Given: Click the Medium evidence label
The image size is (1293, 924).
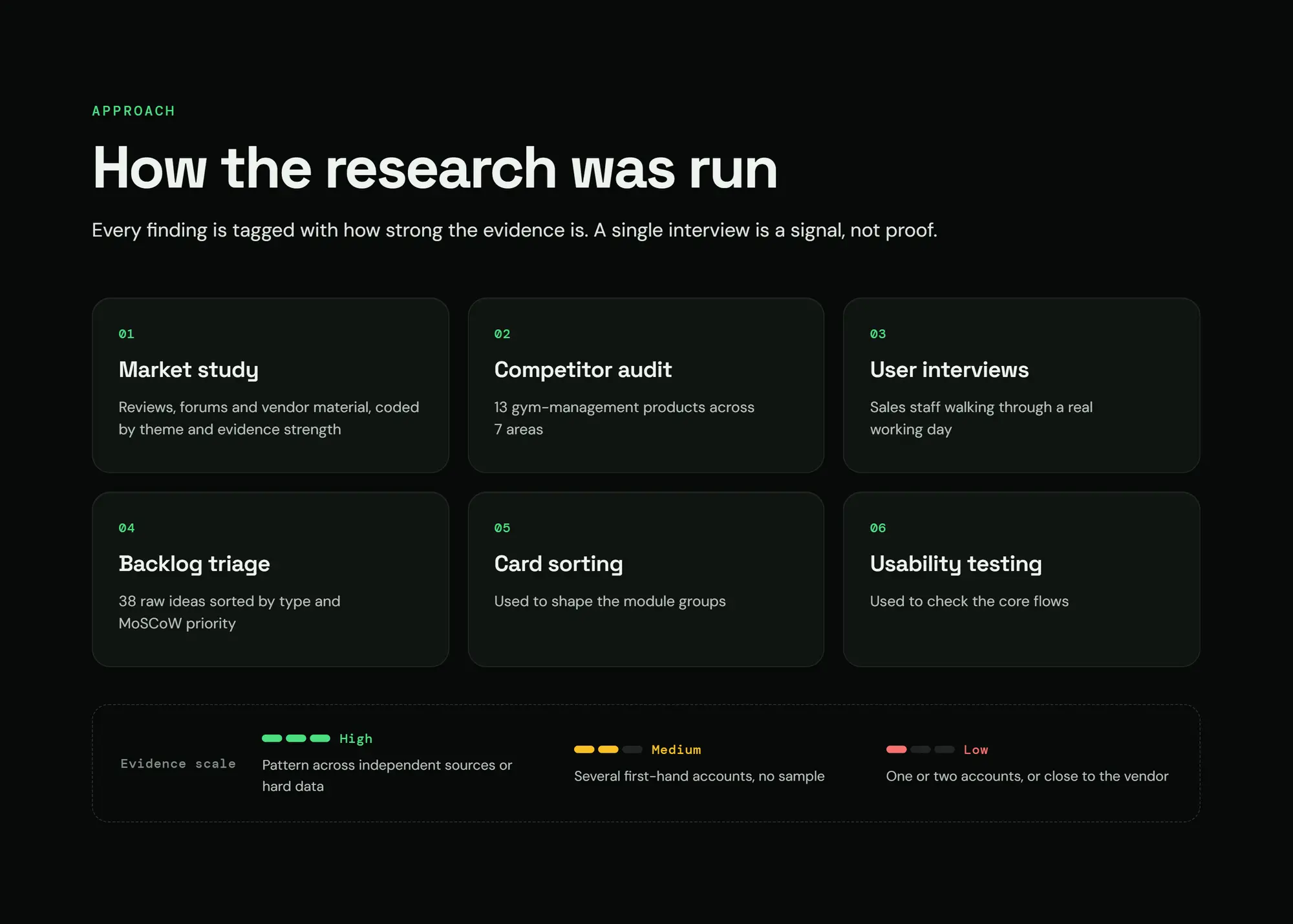Looking at the screenshot, I should [x=676, y=749].
